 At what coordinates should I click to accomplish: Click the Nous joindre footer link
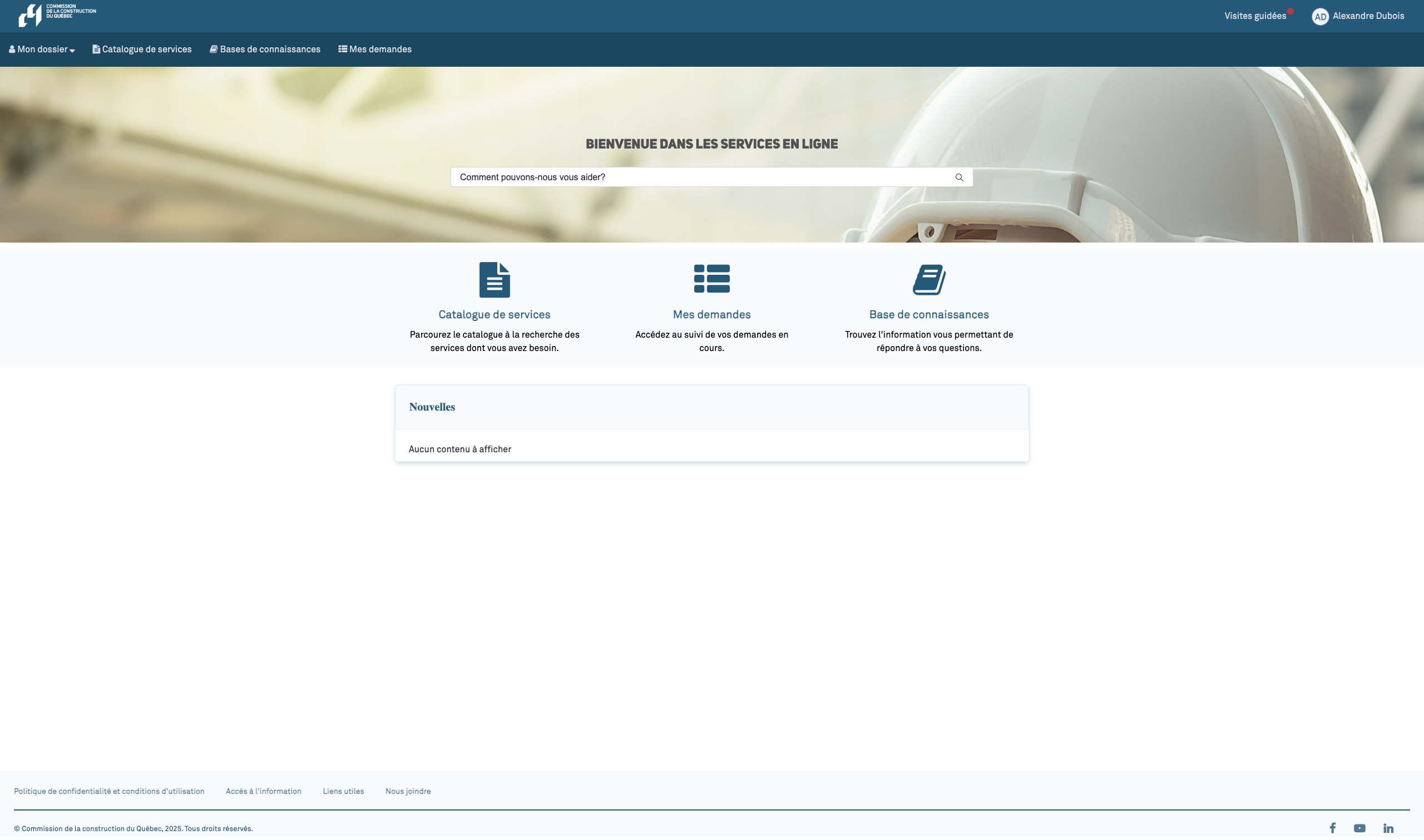coord(408,792)
